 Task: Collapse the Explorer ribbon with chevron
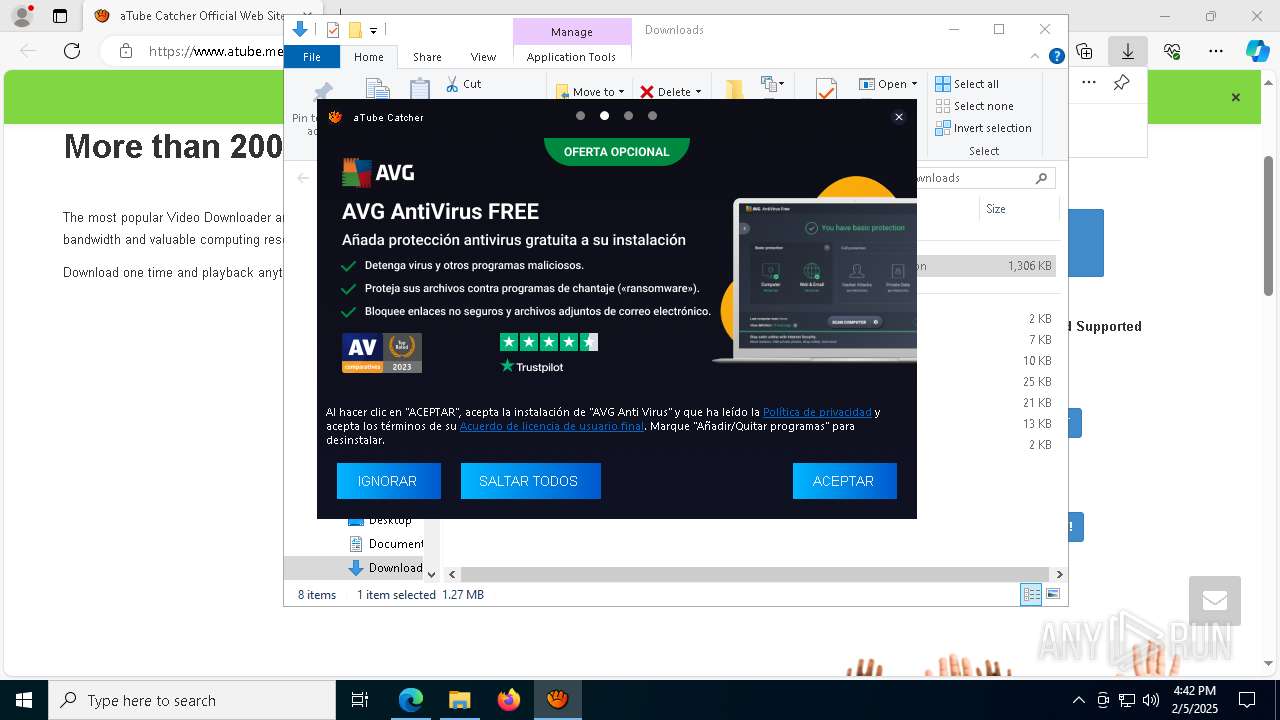[x=1036, y=57]
